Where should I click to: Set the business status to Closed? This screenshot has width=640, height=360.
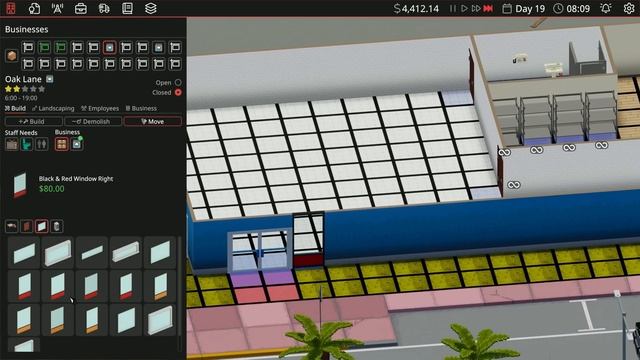click(178, 92)
